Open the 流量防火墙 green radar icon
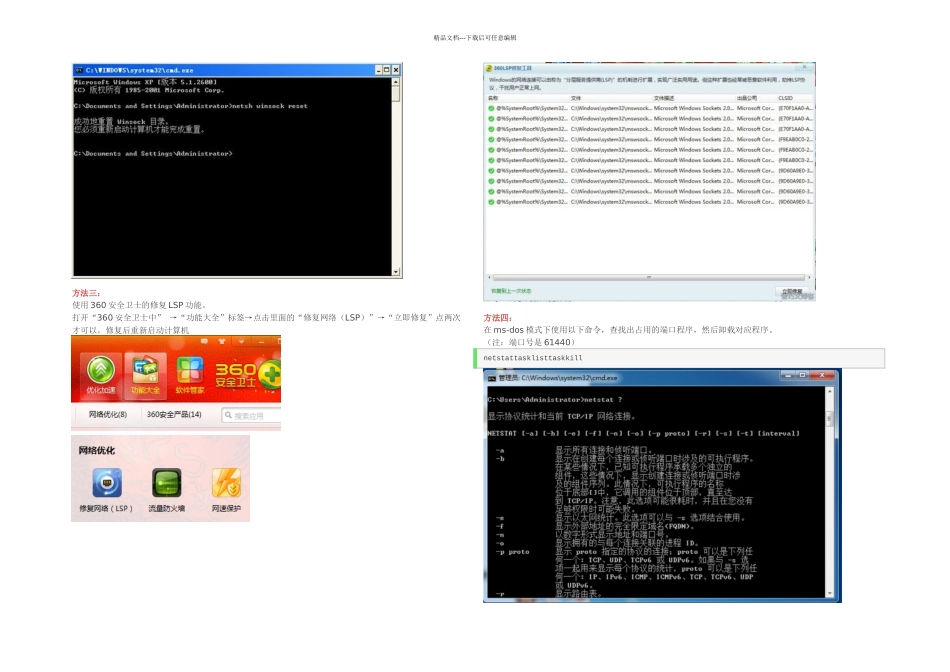Screen dimensions: 950x672 tap(166, 484)
